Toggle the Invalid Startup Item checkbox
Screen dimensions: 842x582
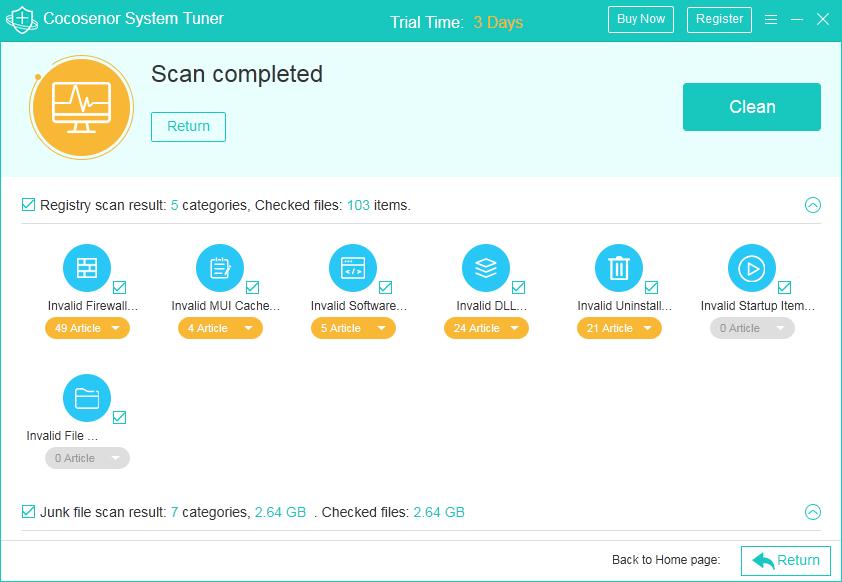[x=785, y=287]
